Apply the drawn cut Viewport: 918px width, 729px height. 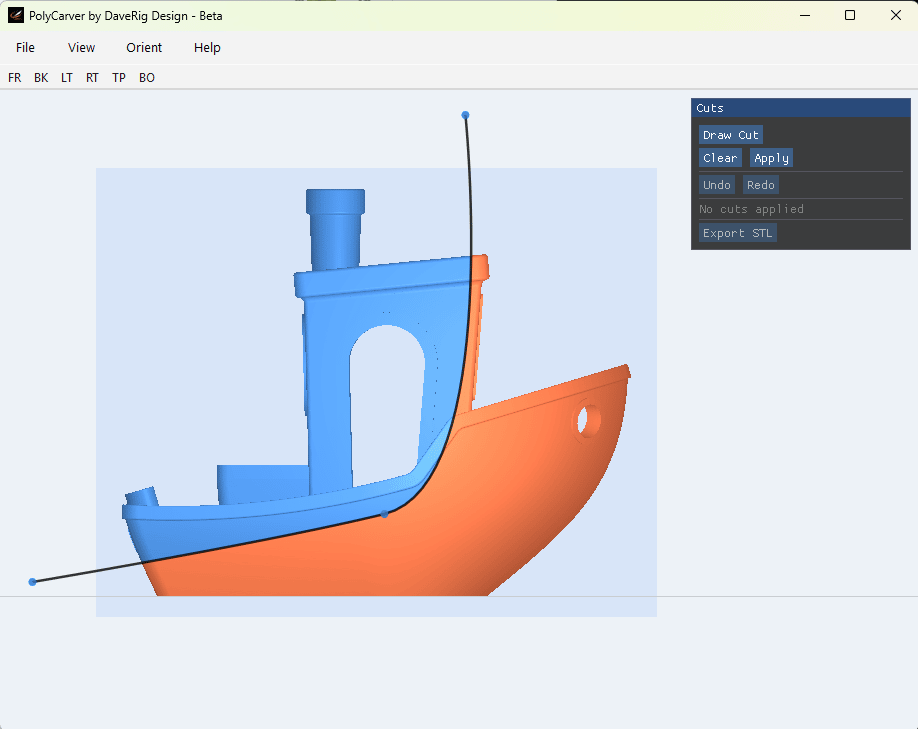[x=771, y=158]
